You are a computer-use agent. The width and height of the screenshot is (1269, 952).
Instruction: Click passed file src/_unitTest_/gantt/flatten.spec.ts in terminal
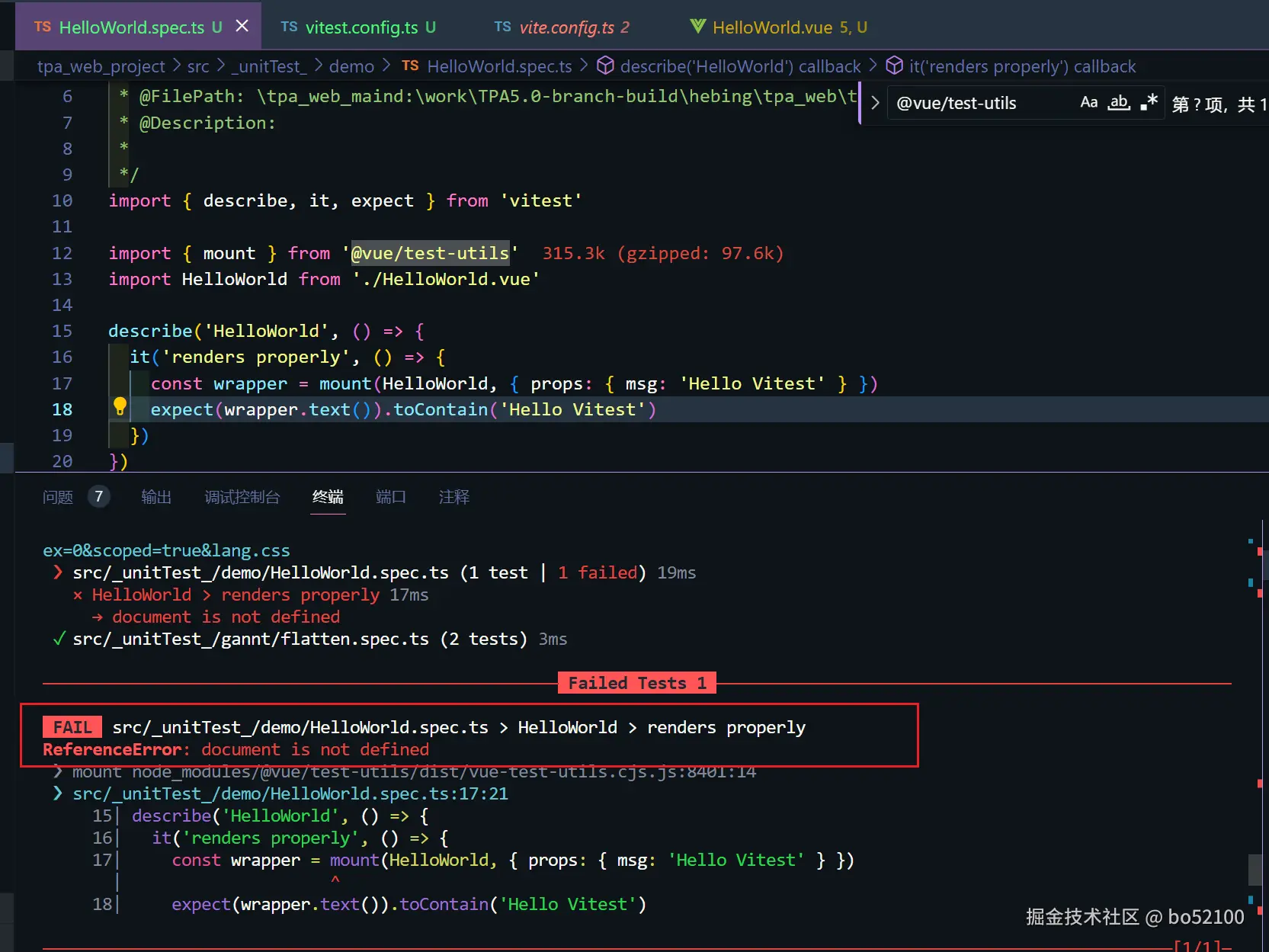coord(251,639)
